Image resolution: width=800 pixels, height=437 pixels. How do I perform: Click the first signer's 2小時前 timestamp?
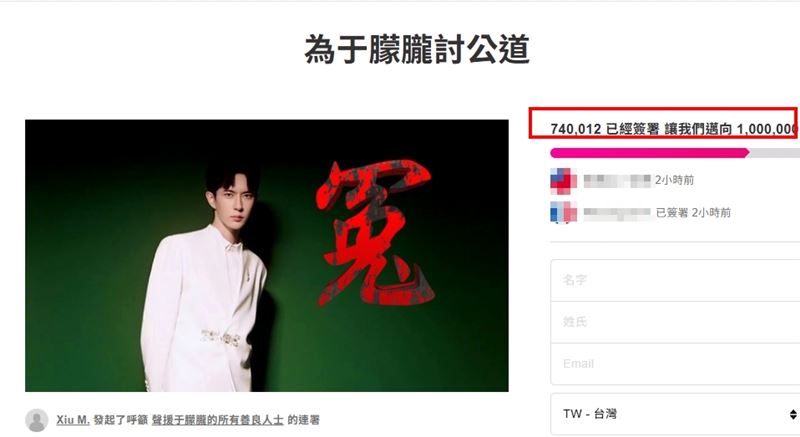(674, 180)
